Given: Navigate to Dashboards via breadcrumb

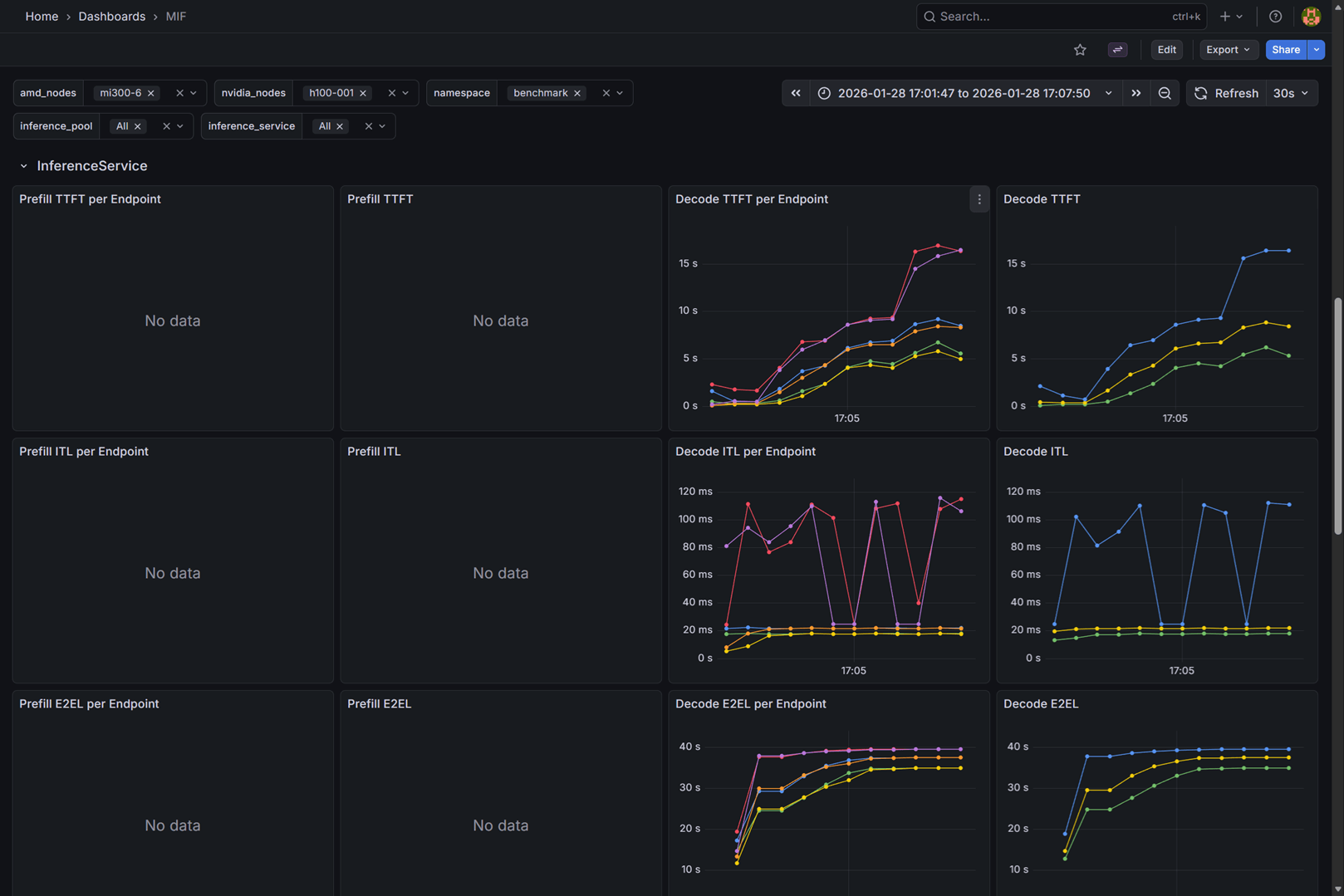Looking at the screenshot, I should [111, 16].
